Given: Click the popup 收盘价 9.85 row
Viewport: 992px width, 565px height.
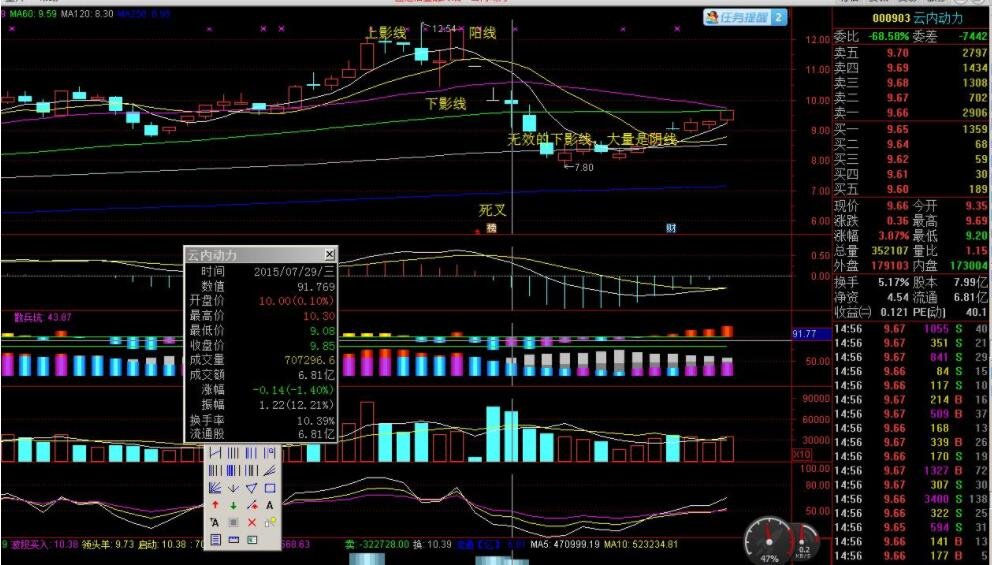Looking at the screenshot, I should (x=261, y=345).
